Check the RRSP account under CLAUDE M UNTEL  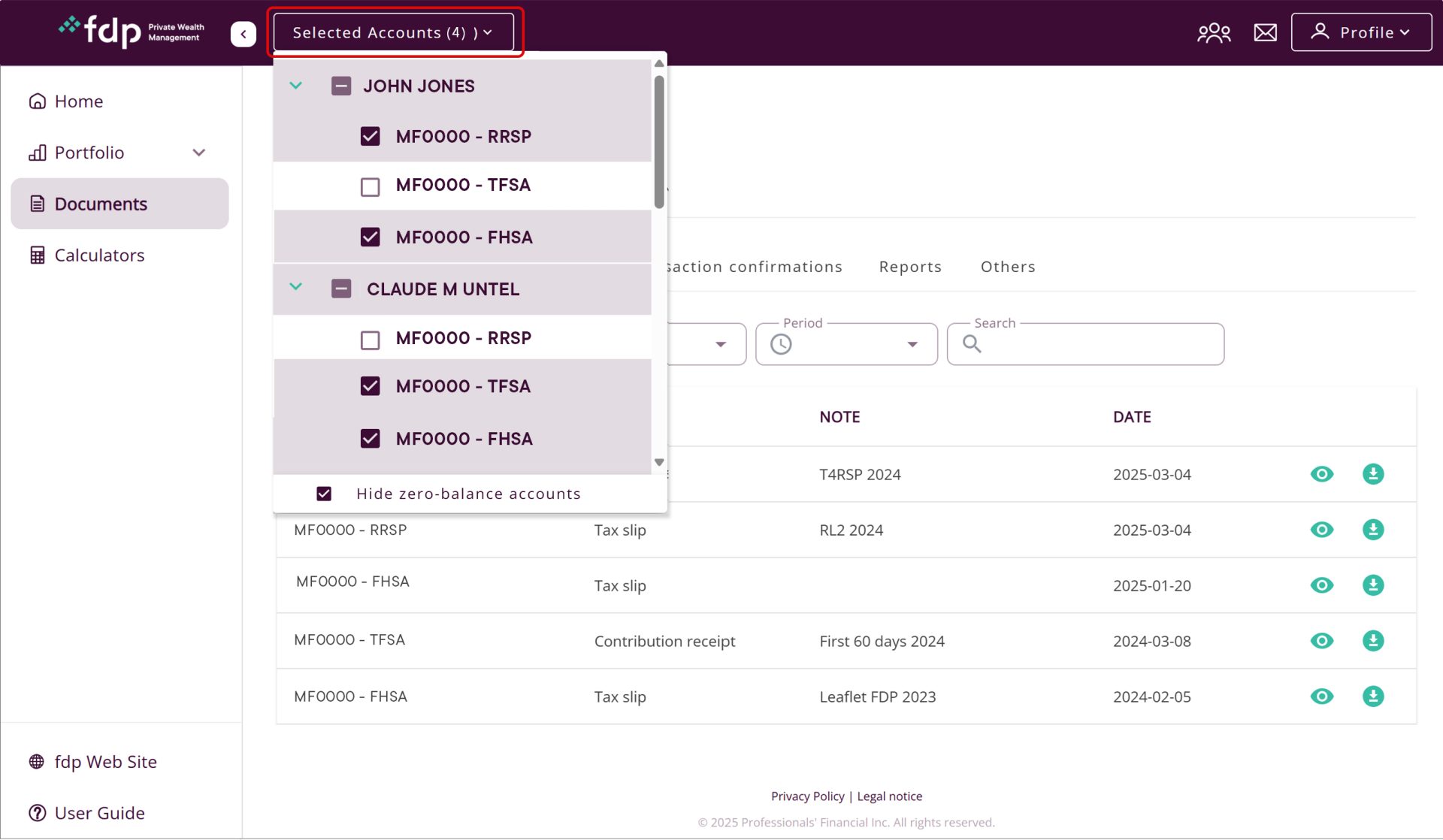point(370,340)
